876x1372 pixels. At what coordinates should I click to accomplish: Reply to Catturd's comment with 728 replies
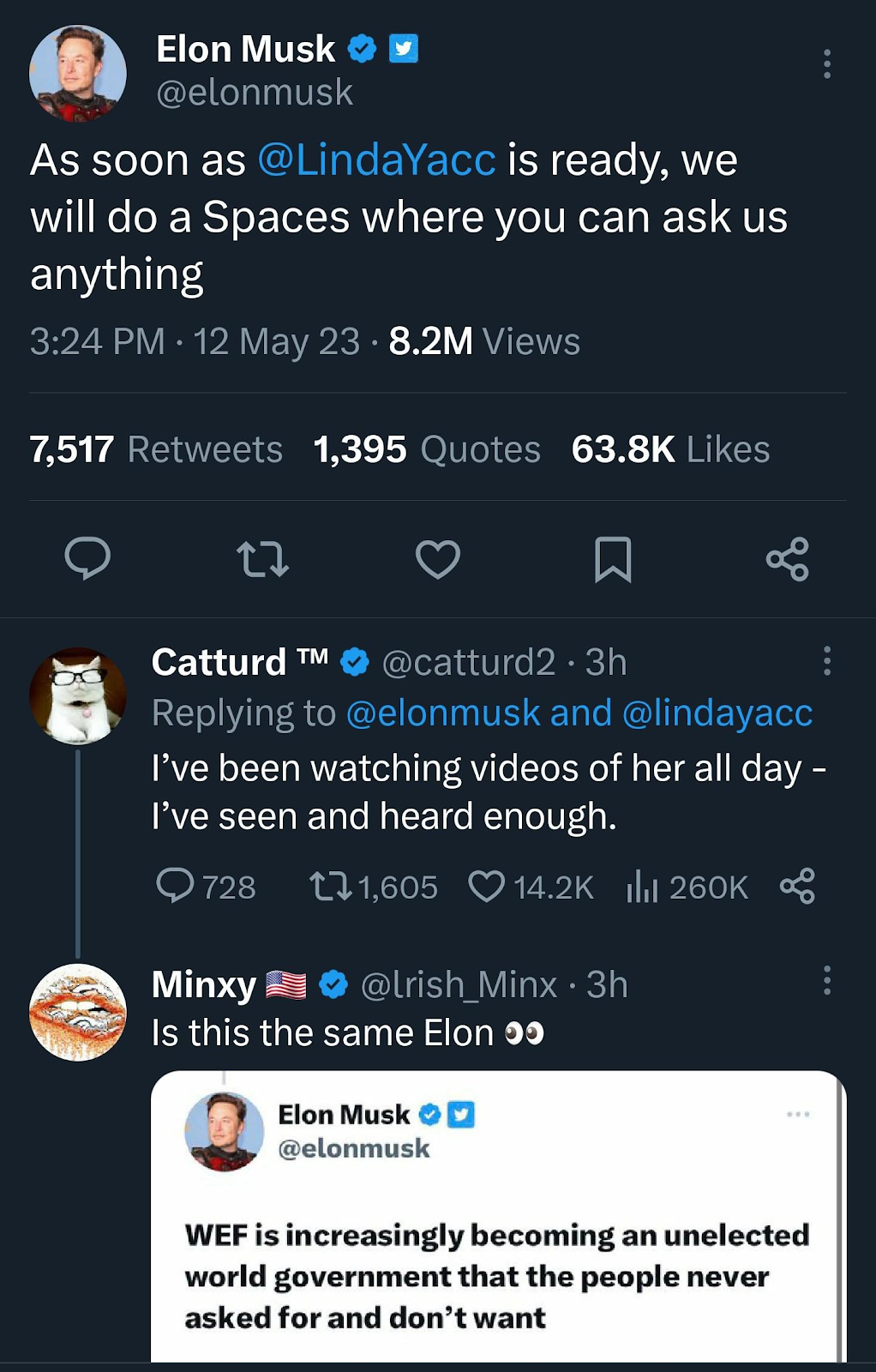(206, 887)
